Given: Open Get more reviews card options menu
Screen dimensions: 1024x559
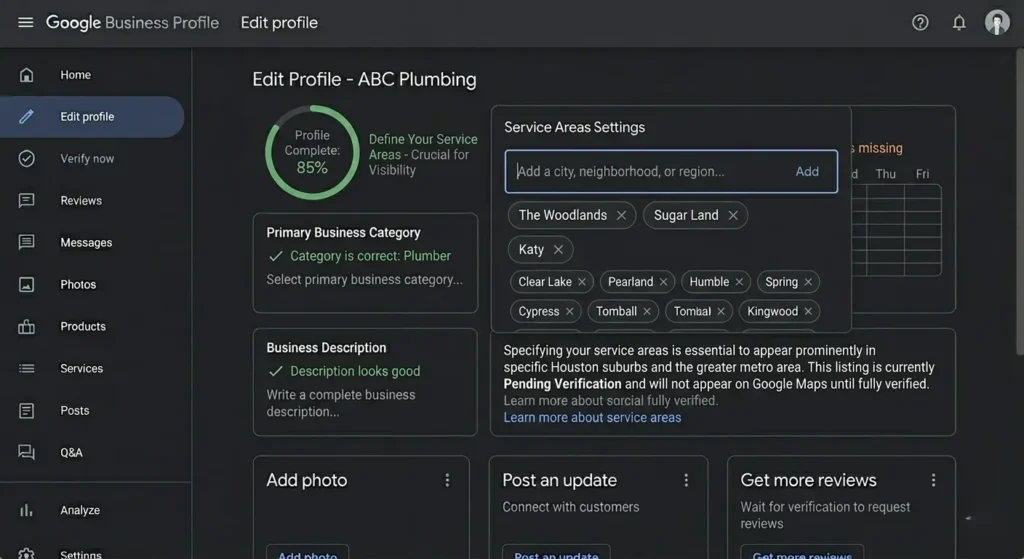Looking at the screenshot, I should click(x=933, y=481).
